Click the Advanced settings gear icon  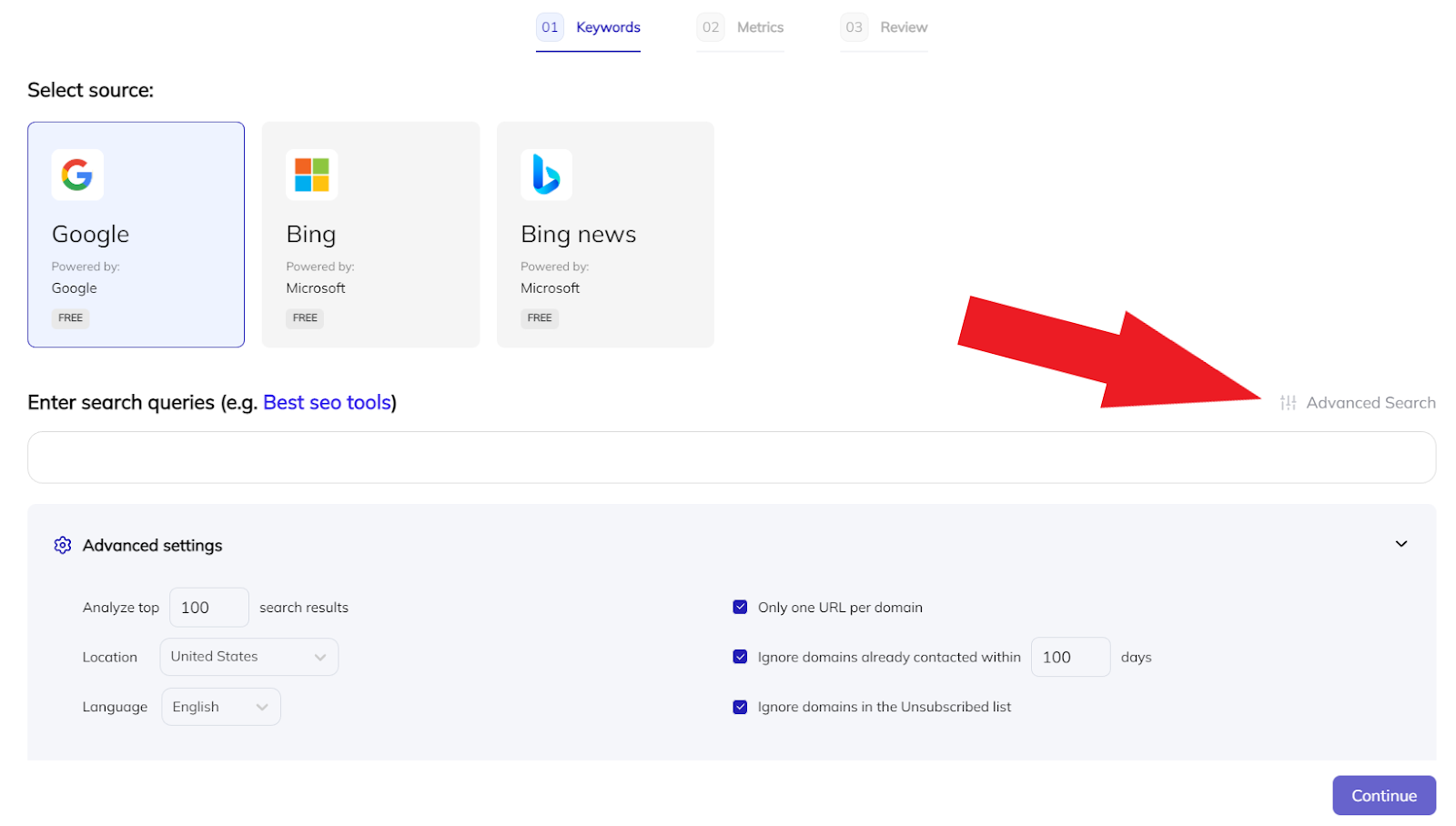(63, 545)
